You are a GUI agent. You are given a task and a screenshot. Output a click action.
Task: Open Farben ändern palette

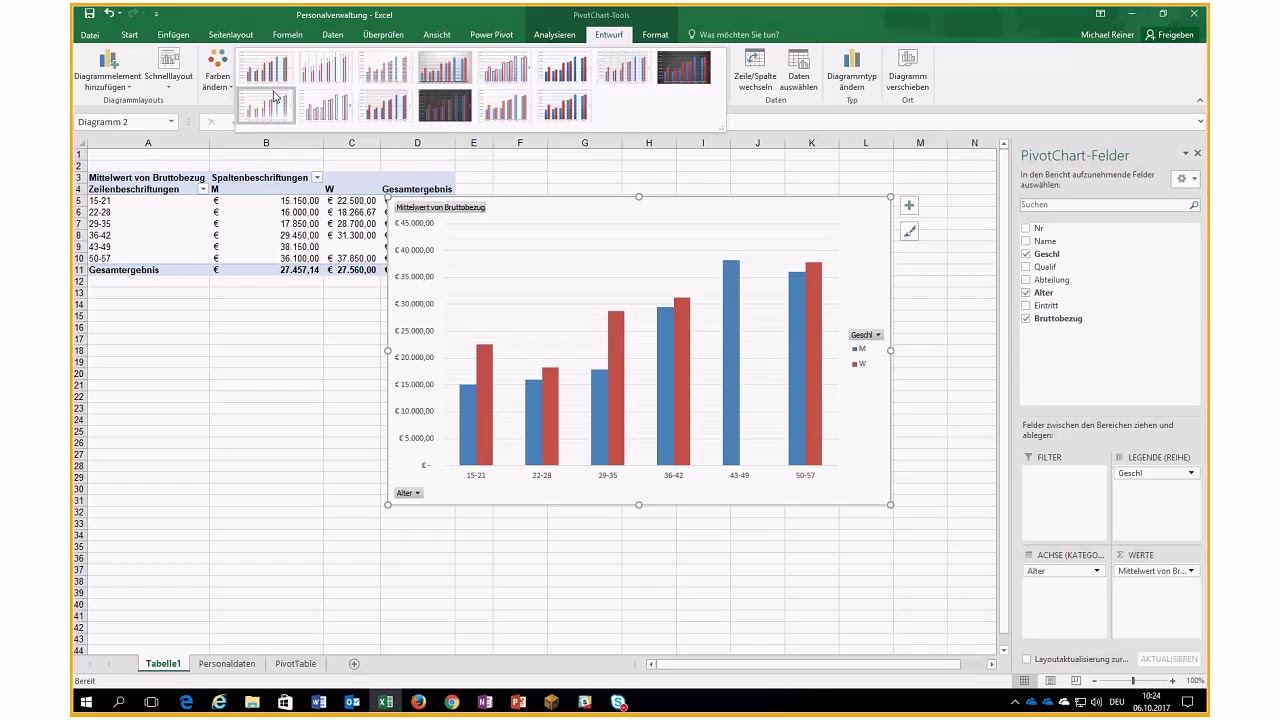click(217, 70)
